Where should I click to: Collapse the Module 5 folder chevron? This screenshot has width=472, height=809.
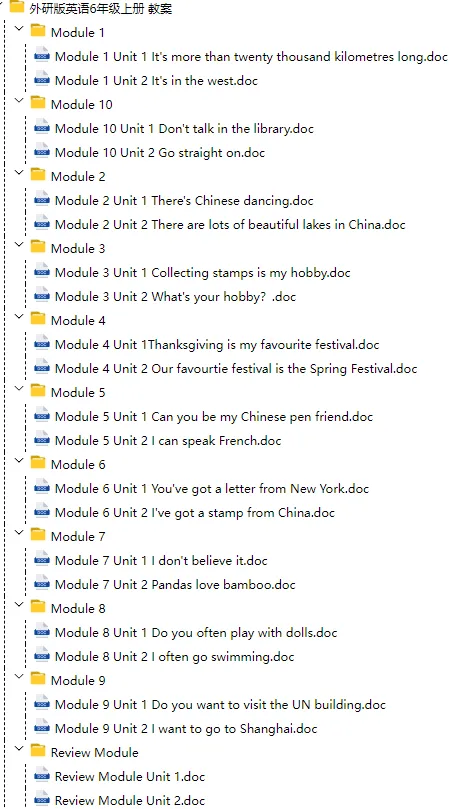20,390
